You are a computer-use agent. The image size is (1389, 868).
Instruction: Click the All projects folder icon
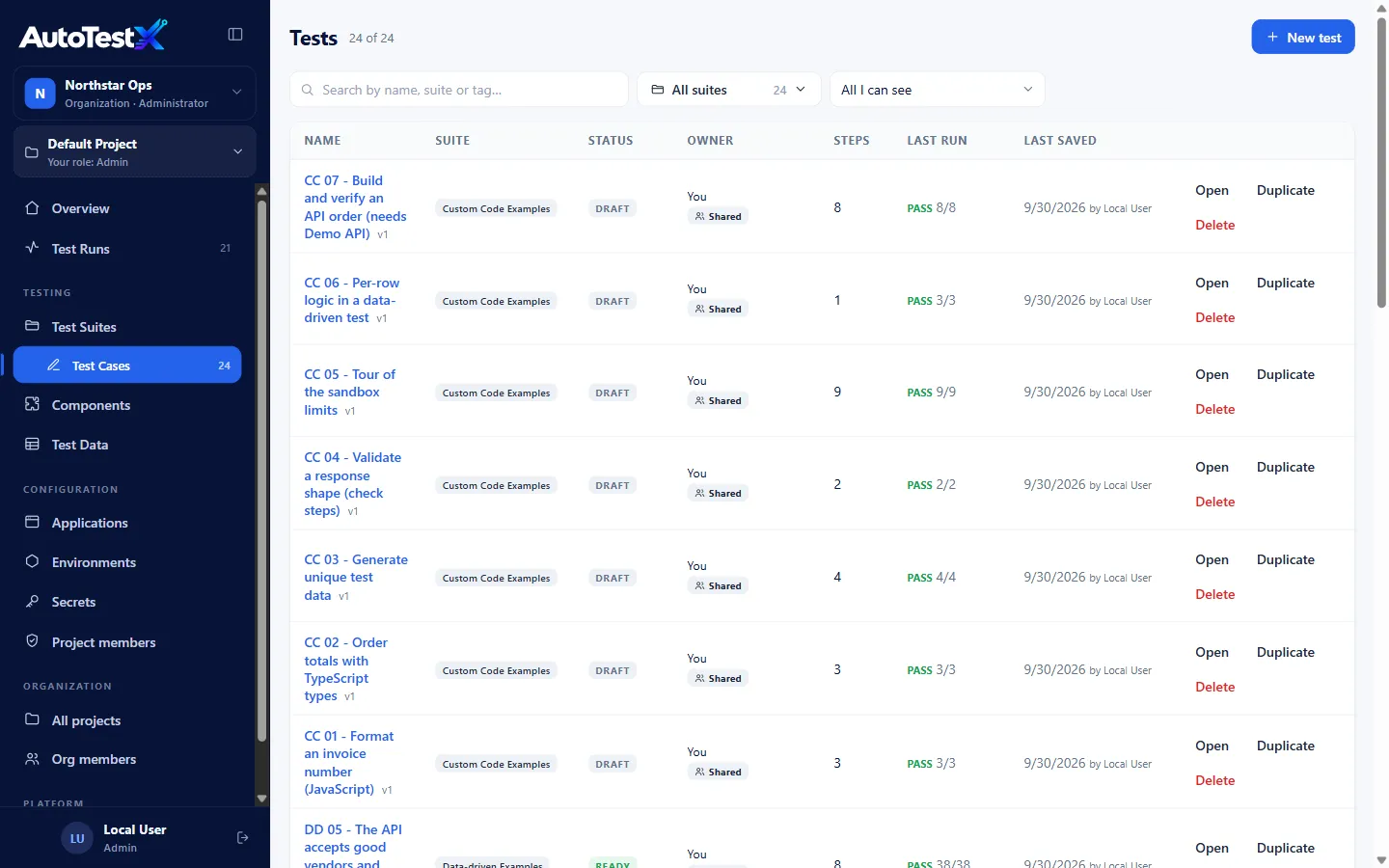point(32,719)
